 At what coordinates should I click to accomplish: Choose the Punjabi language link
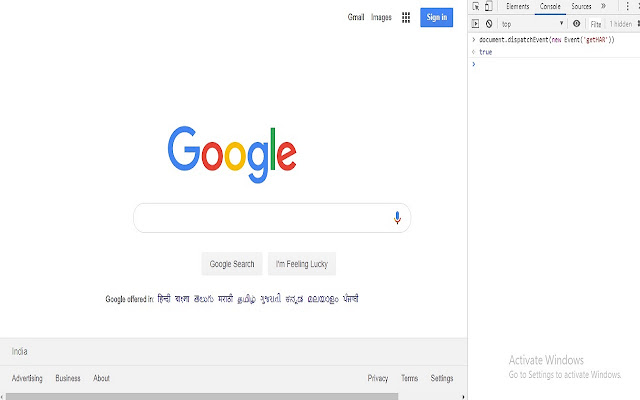pyautogui.click(x=351, y=299)
